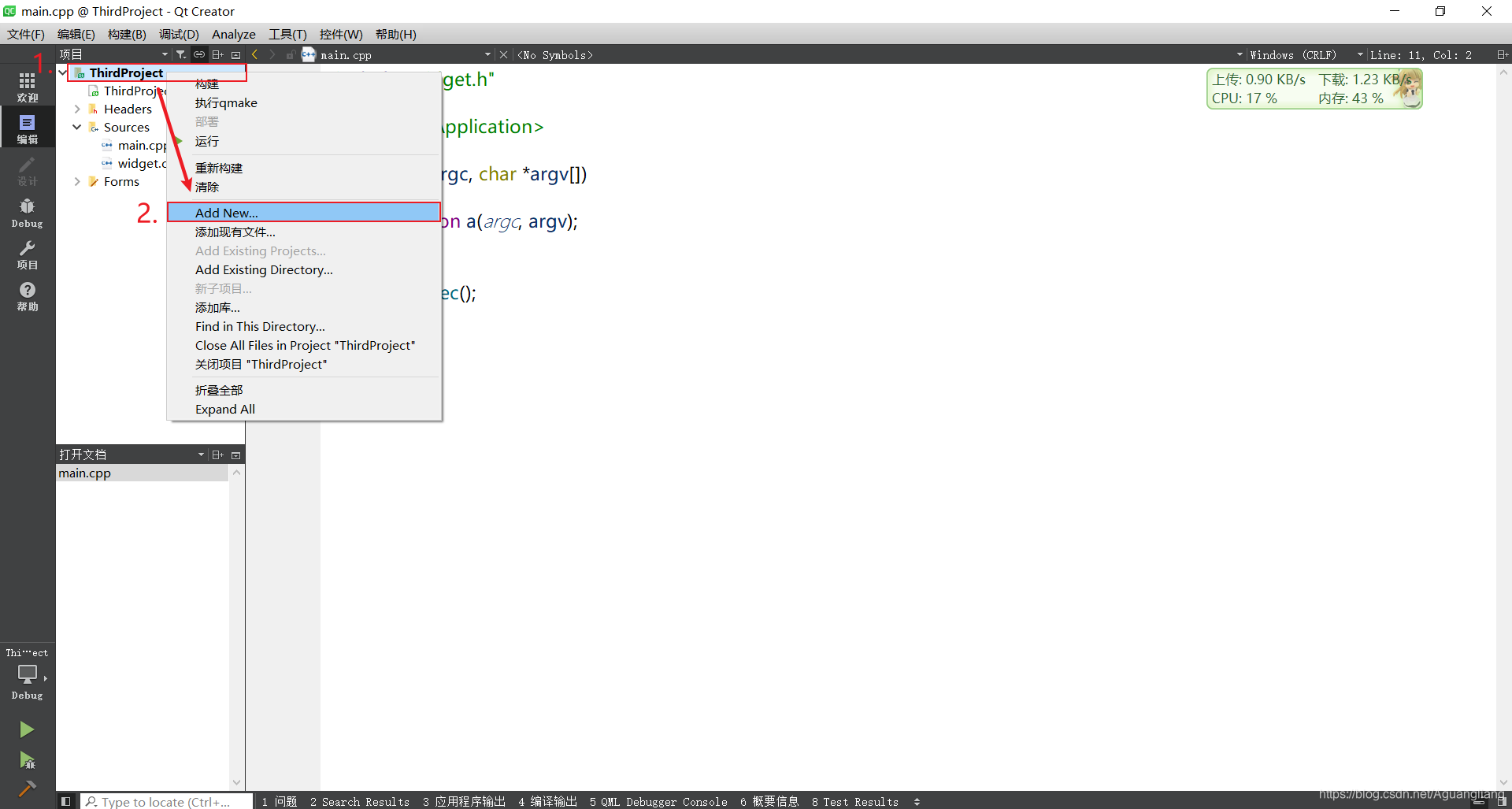Choose Find in This Directory...
1512x809 pixels.
[x=304, y=326]
